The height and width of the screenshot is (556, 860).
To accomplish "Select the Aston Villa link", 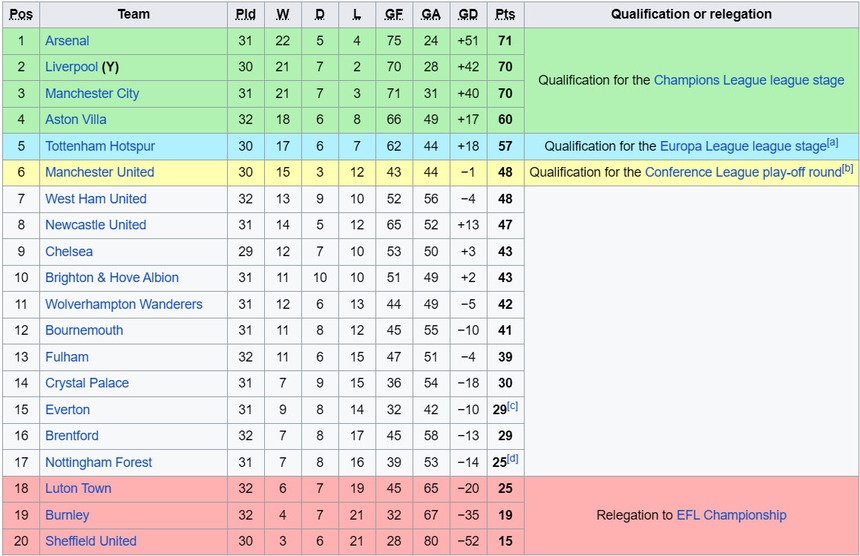I will pos(76,120).
